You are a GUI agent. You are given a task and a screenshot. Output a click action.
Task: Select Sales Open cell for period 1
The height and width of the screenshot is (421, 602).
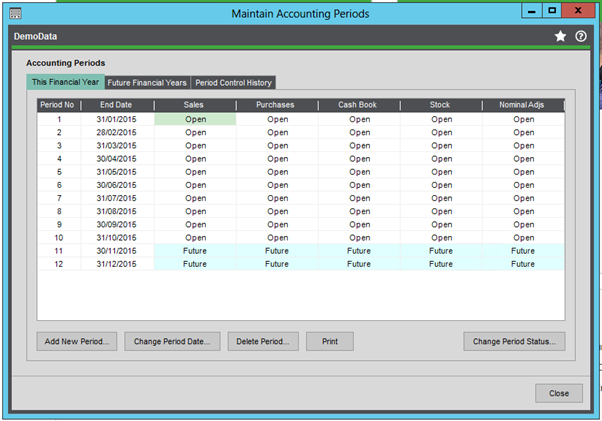(x=195, y=119)
